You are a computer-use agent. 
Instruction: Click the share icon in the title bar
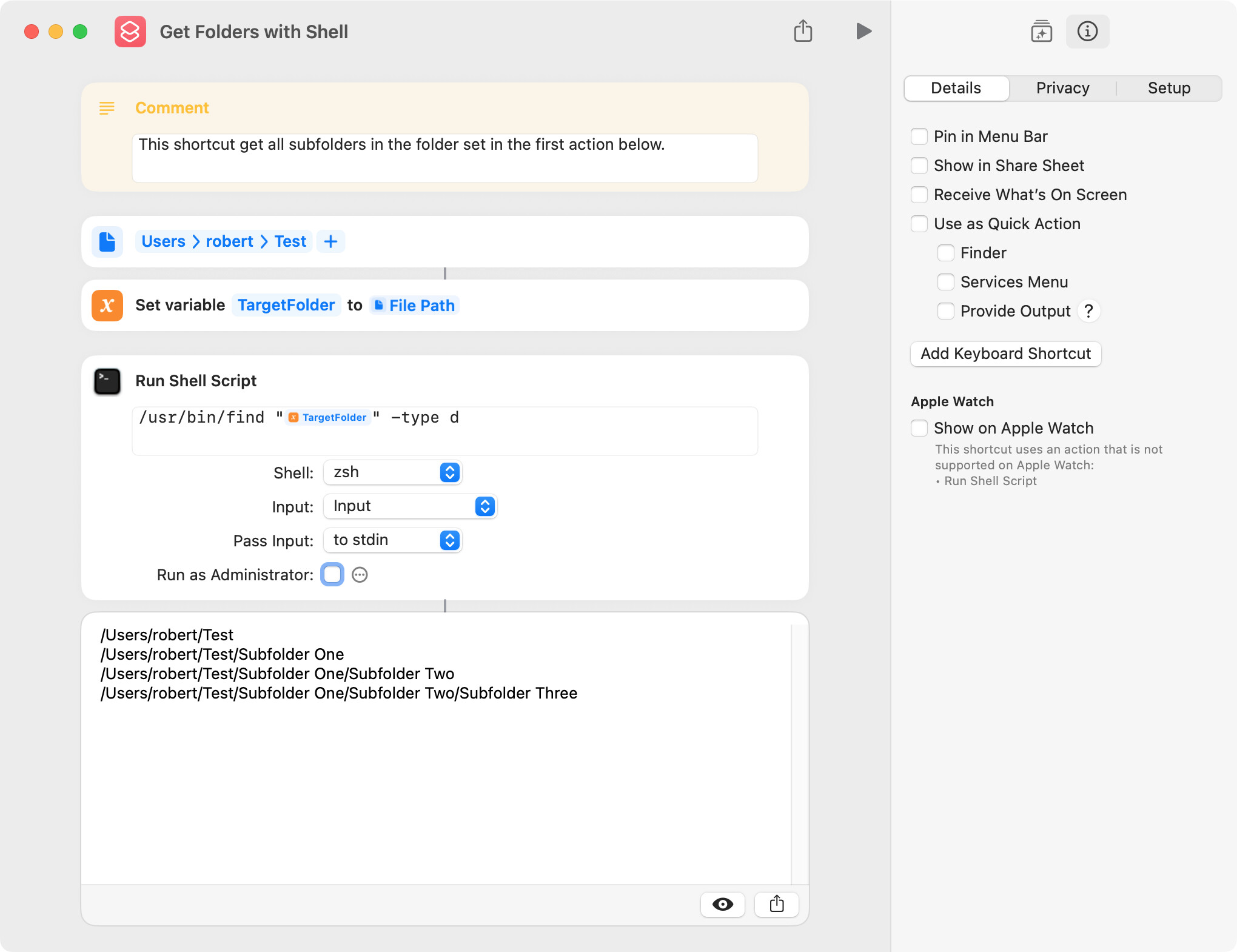803,31
